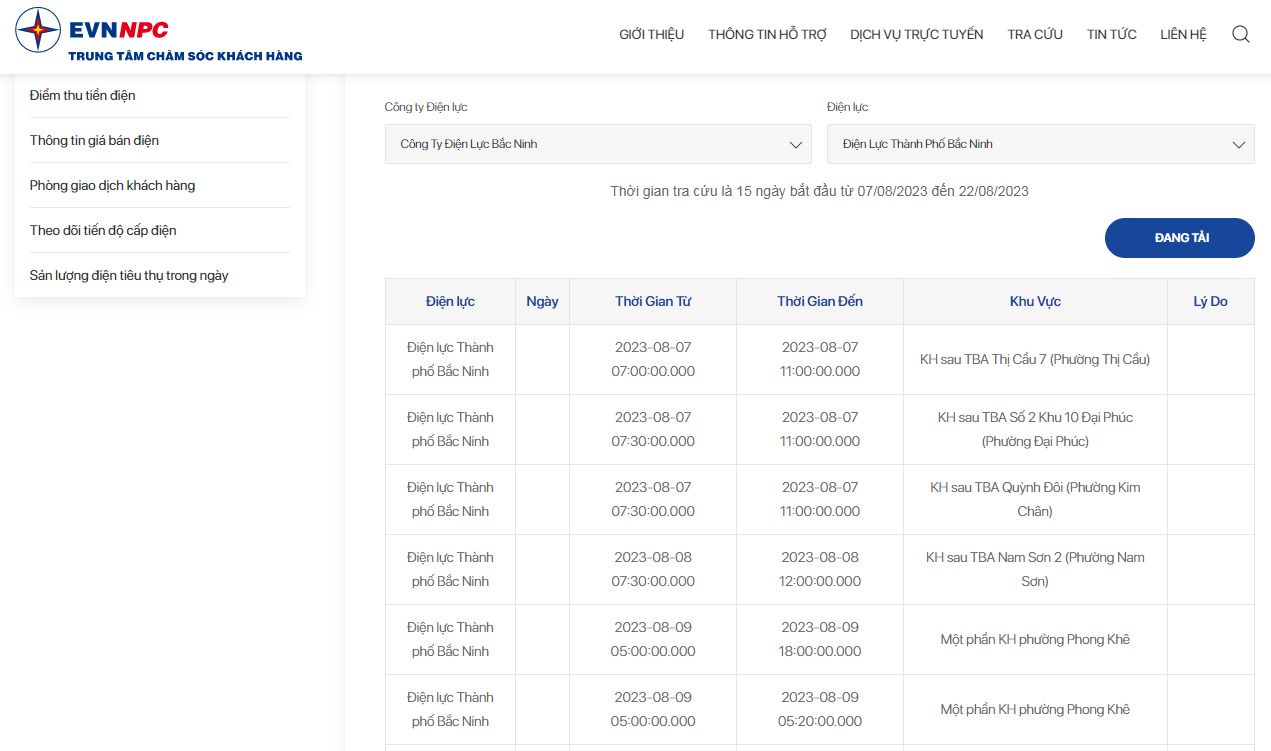Open Dịch Vụ Trực Tuyến menu
This screenshot has width=1271, height=751.
pyautogui.click(x=917, y=34)
